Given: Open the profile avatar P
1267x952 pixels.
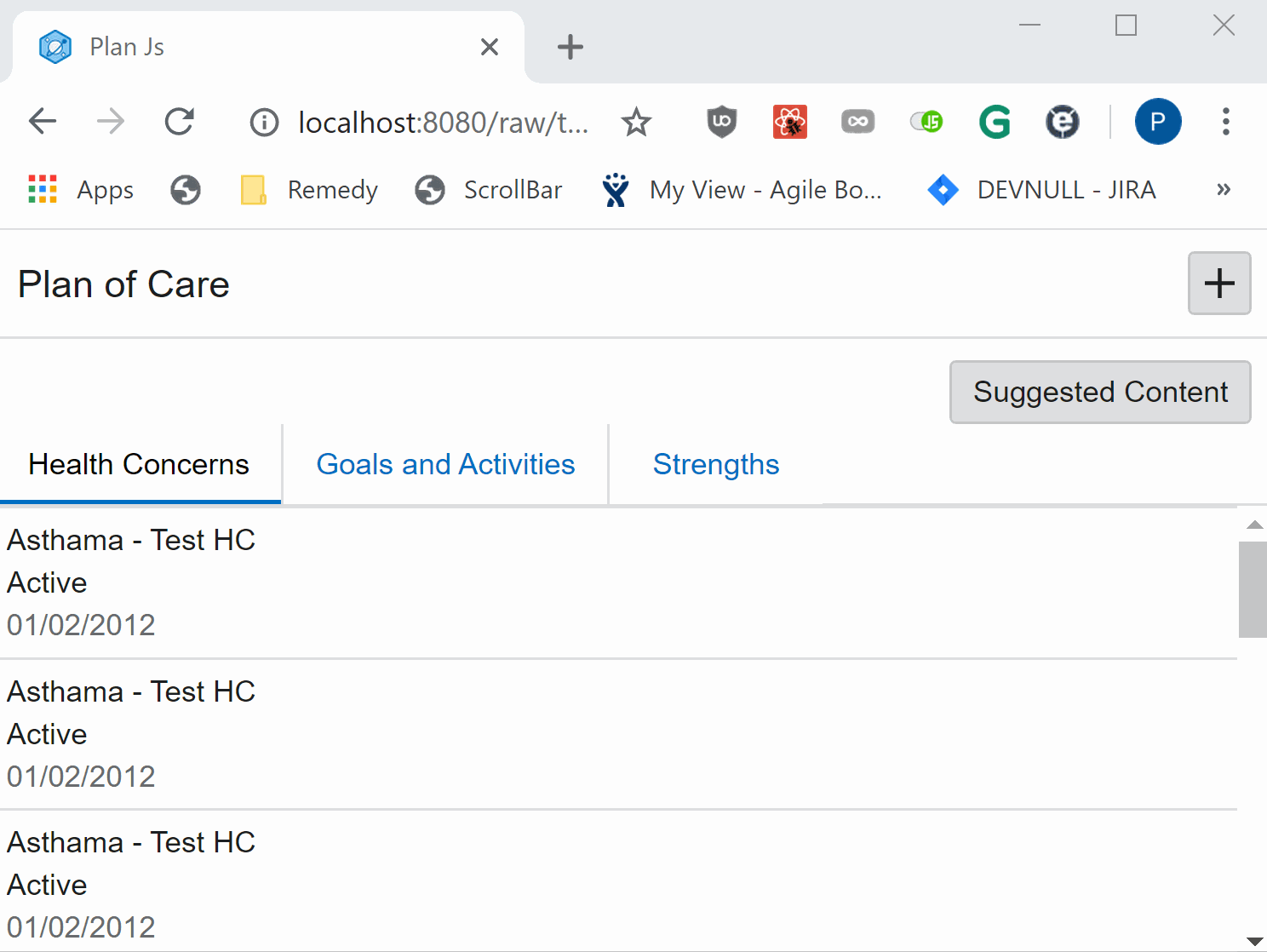Looking at the screenshot, I should (1157, 122).
